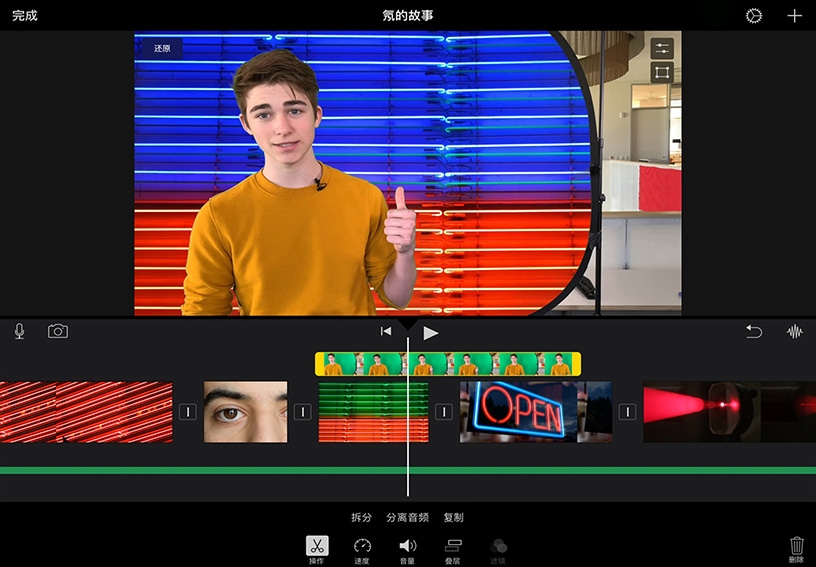Open the Volume speaker control
The image size is (816, 567).
(407, 546)
